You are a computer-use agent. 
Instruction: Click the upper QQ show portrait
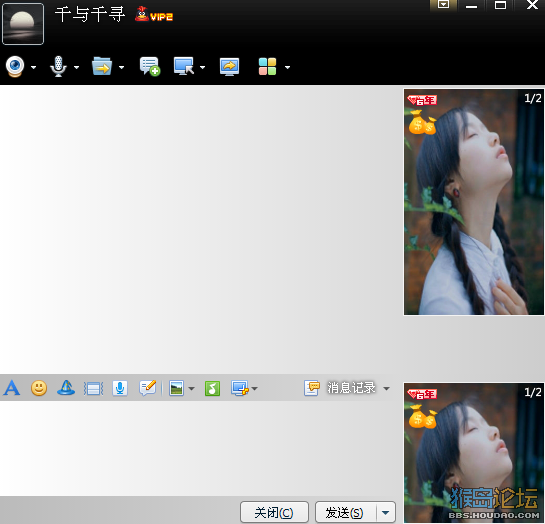tap(474, 202)
